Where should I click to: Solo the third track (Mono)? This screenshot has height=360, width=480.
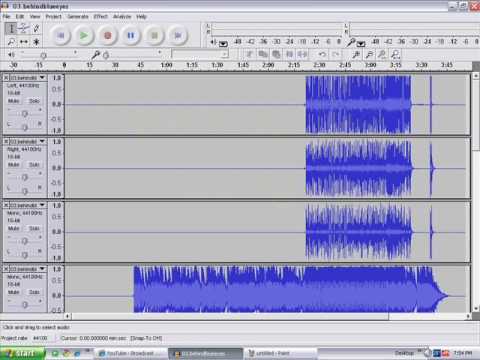34,228
